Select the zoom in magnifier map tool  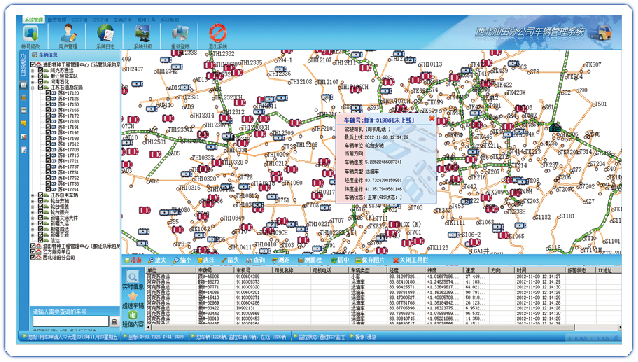[157, 260]
